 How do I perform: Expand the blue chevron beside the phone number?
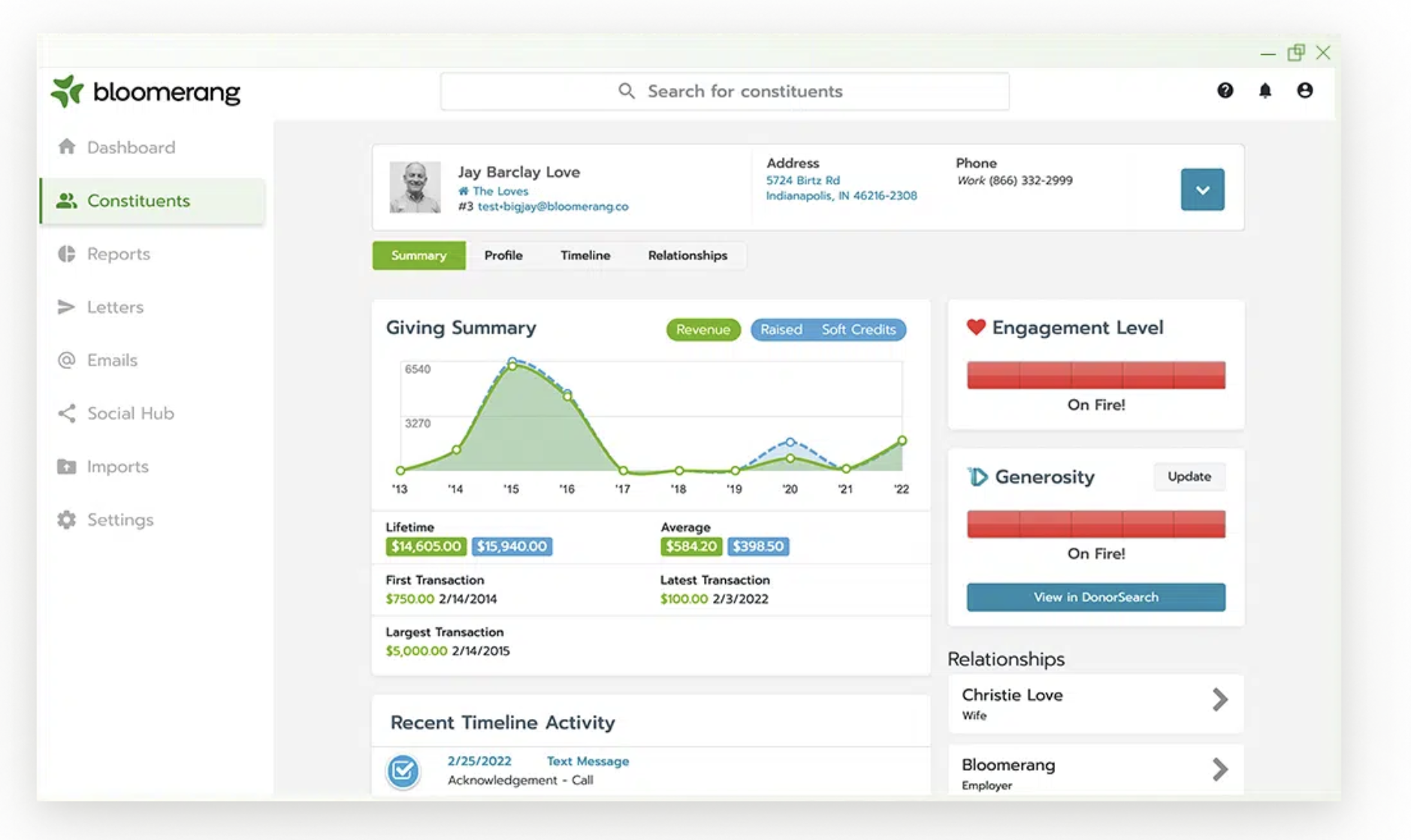(x=1202, y=189)
